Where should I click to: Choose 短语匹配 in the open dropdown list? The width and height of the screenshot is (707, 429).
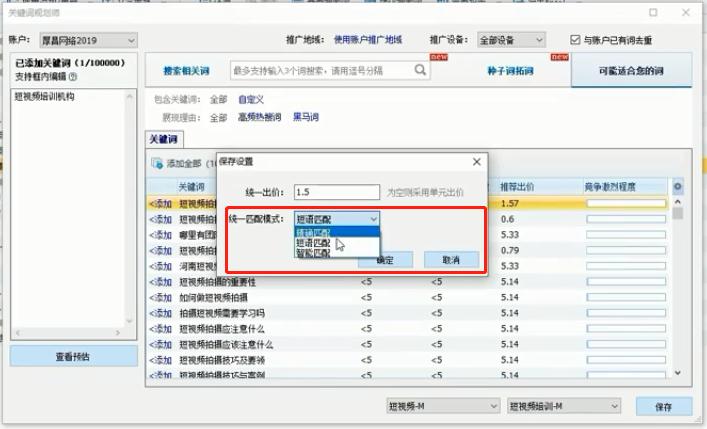pyautogui.click(x=337, y=243)
